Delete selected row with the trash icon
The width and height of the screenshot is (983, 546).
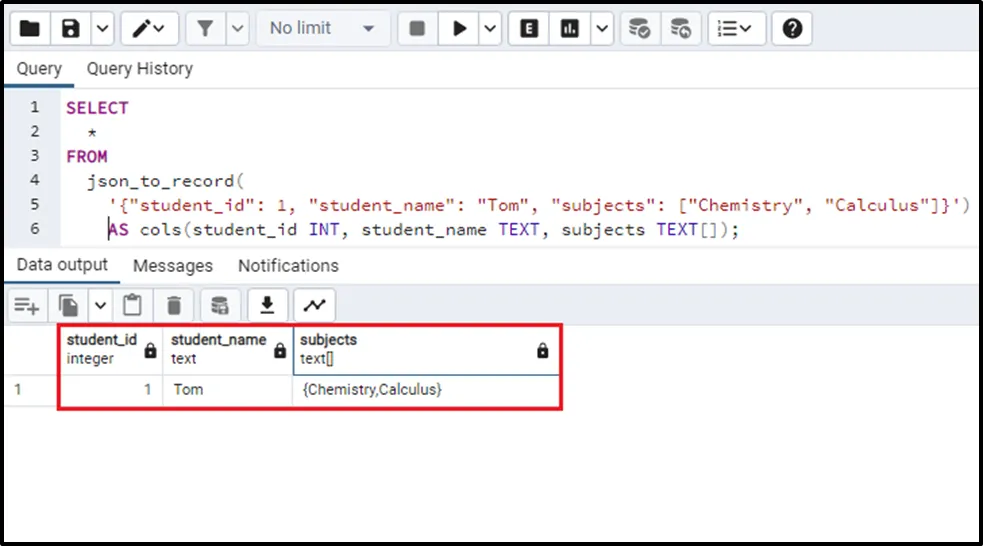click(174, 305)
